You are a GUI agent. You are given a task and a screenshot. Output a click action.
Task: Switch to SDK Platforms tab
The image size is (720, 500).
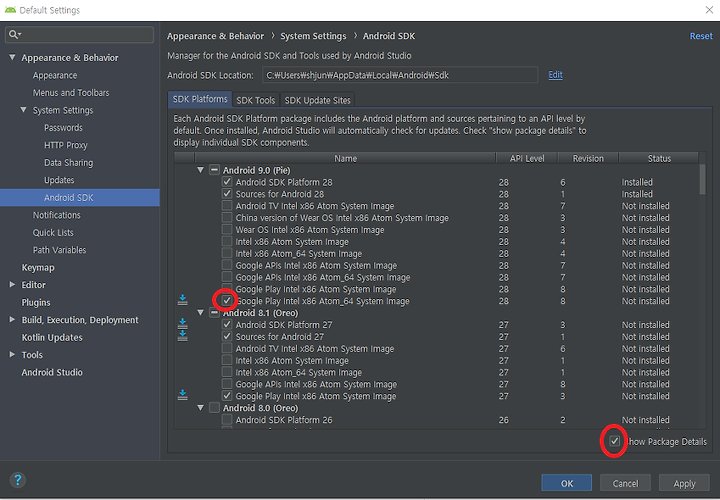point(200,99)
